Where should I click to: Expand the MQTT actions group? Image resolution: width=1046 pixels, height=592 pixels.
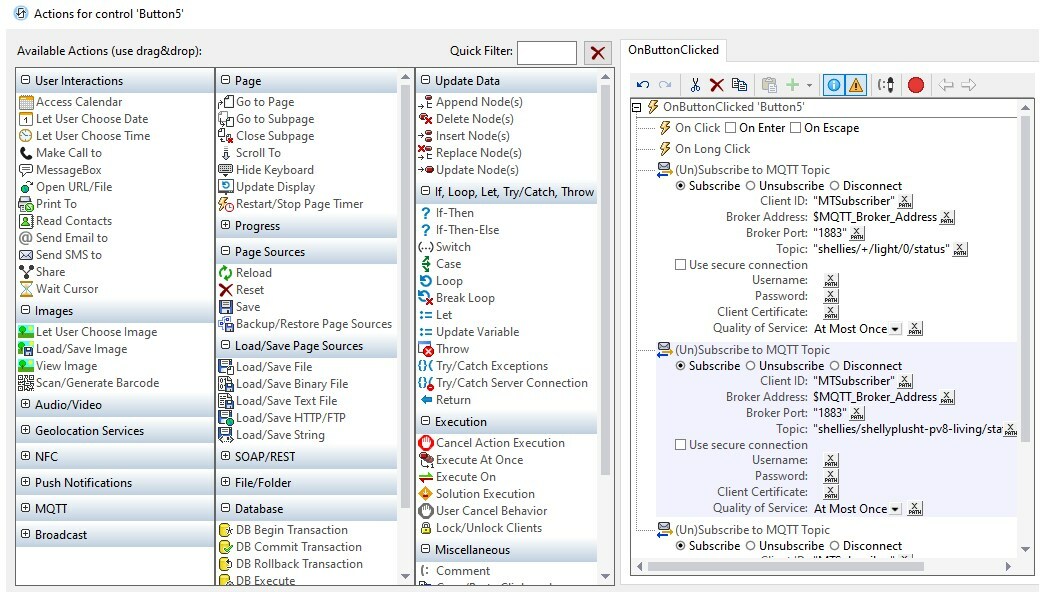25,508
